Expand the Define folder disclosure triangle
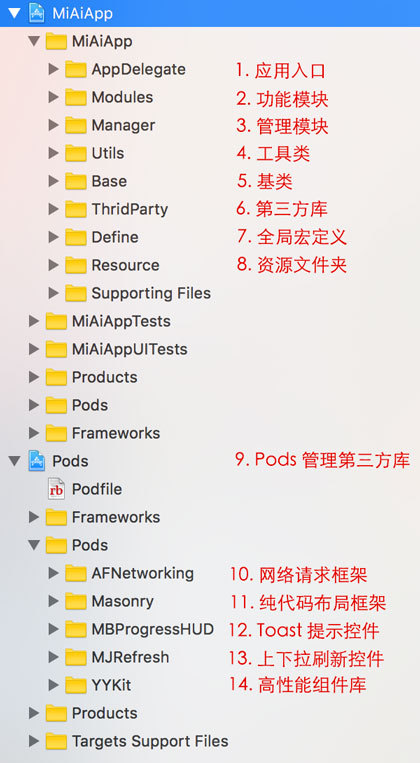This screenshot has width=420, height=763. [x=54, y=237]
